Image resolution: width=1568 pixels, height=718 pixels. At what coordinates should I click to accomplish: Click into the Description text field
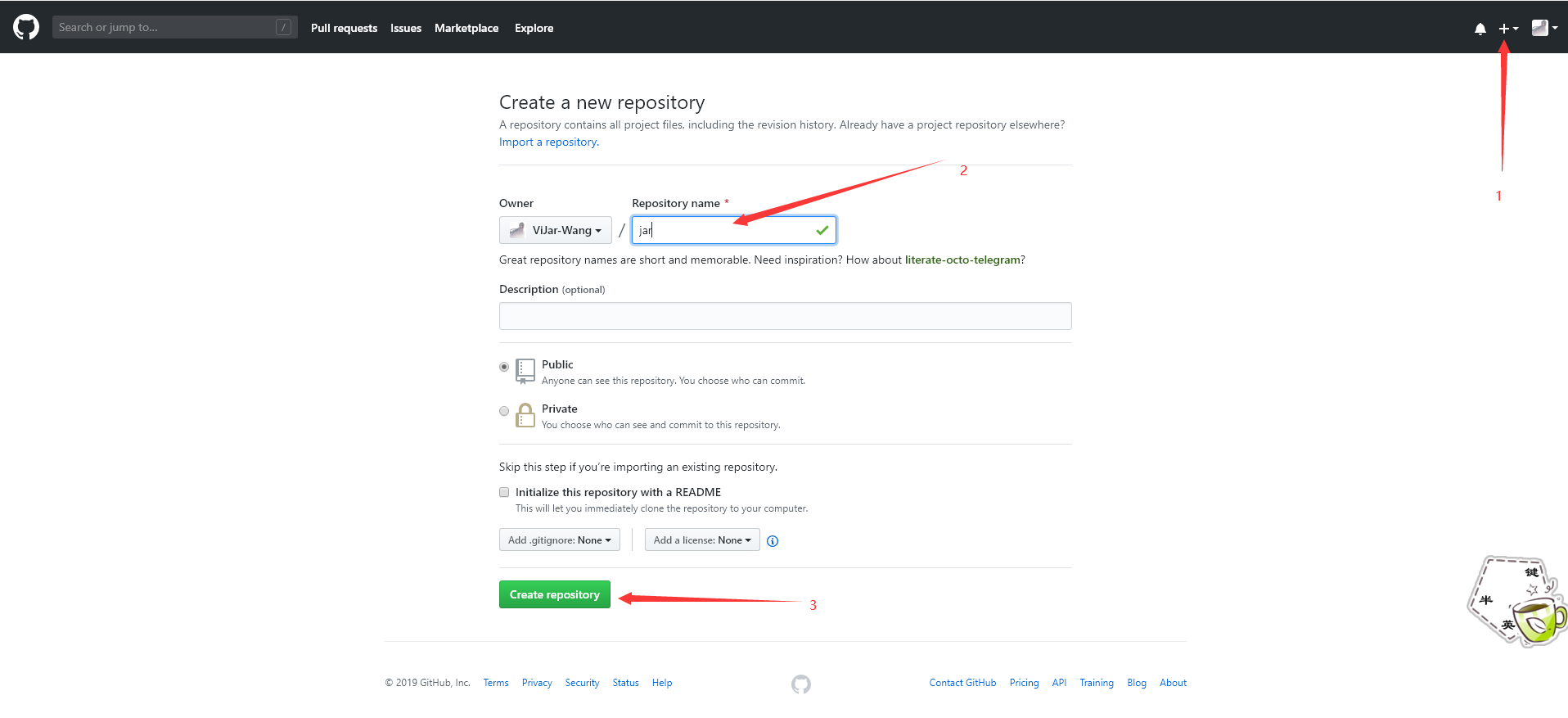(x=785, y=316)
